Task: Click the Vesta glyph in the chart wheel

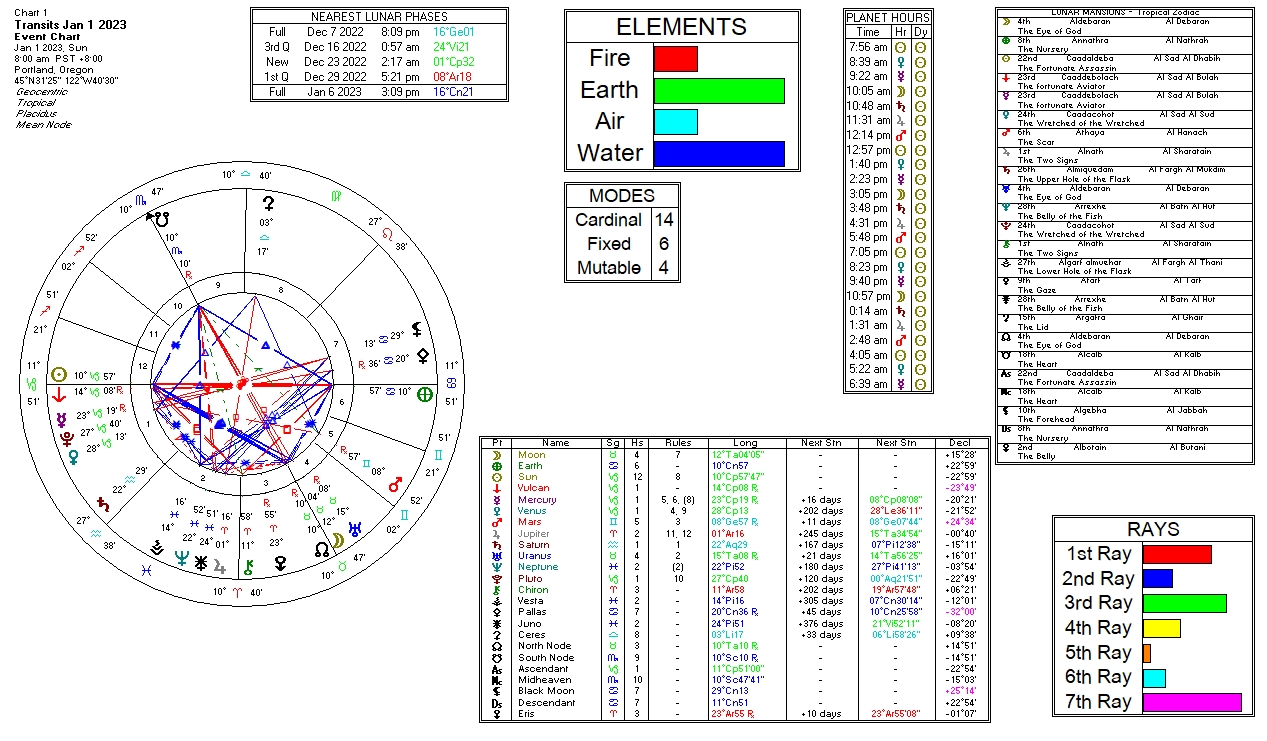Action: [158, 550]
